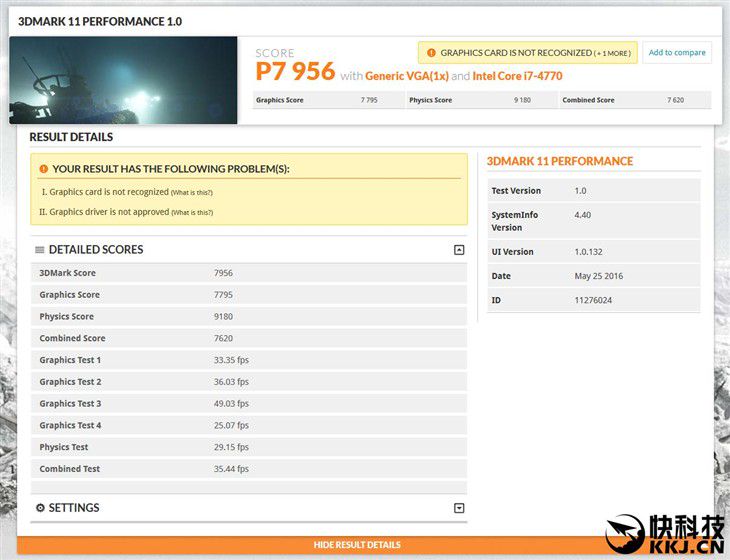Click Graphics Test 1 value 33.35 fps
Image resolution: width=730 pixels, height=560 pixels.
click(x=231, y=360)
